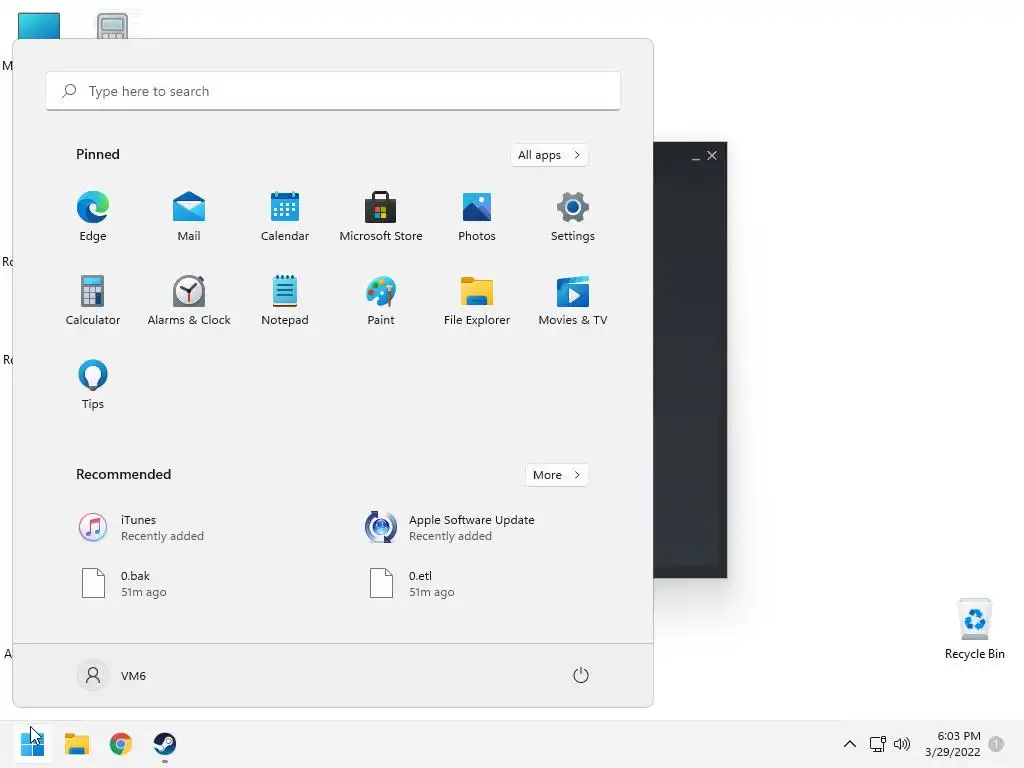1024x768 pixels.
Task: Open Settings from pinned apps
Action: (x=573, y=217)
